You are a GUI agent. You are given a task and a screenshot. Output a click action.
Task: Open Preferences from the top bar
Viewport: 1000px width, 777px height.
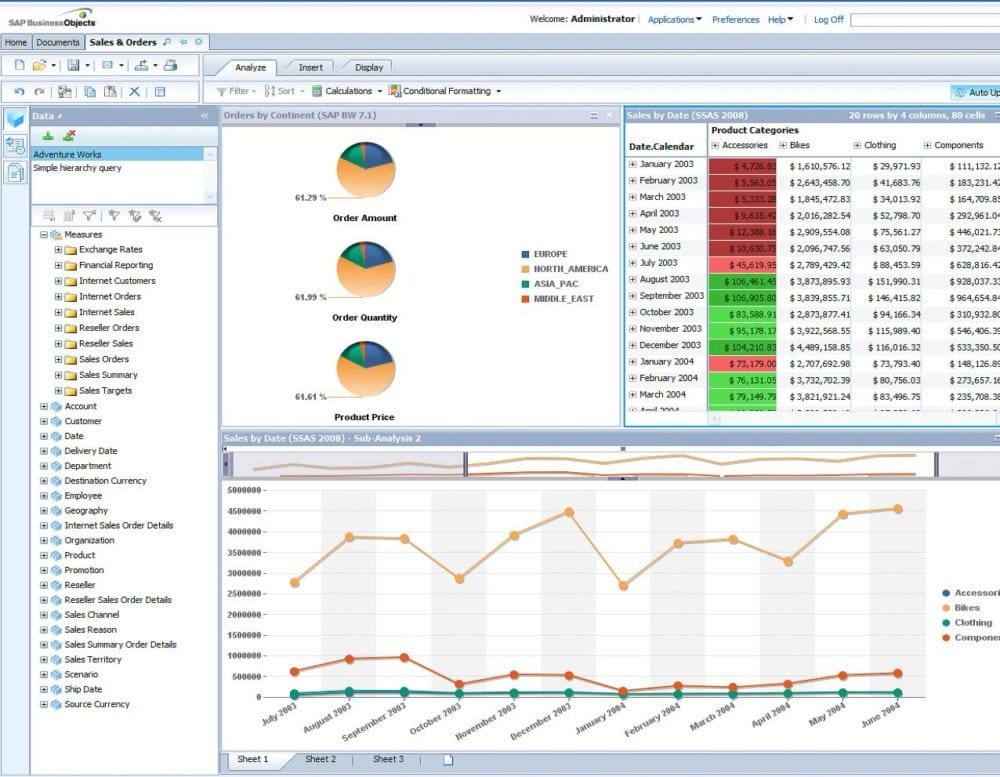[x=735, y=19]
